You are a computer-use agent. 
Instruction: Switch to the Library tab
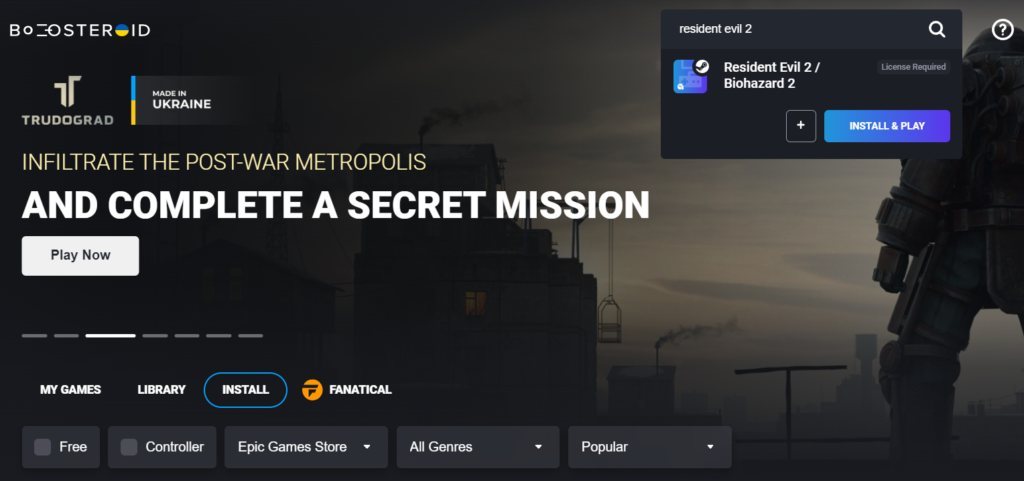(161, 390)
